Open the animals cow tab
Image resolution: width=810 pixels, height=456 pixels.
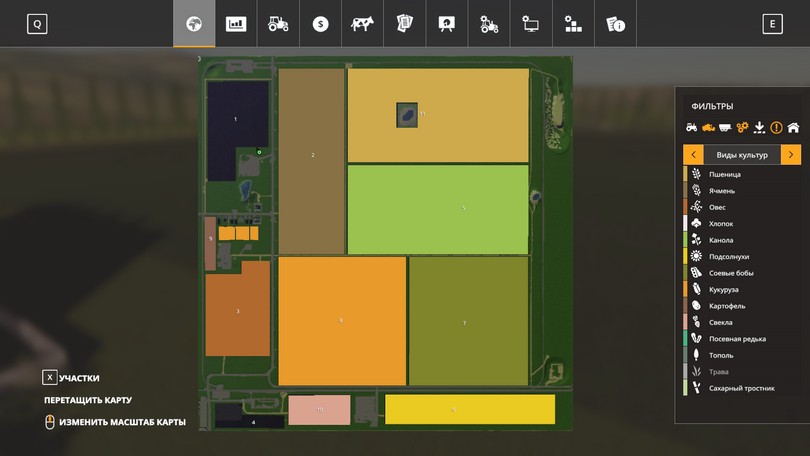tap(362, 25)
